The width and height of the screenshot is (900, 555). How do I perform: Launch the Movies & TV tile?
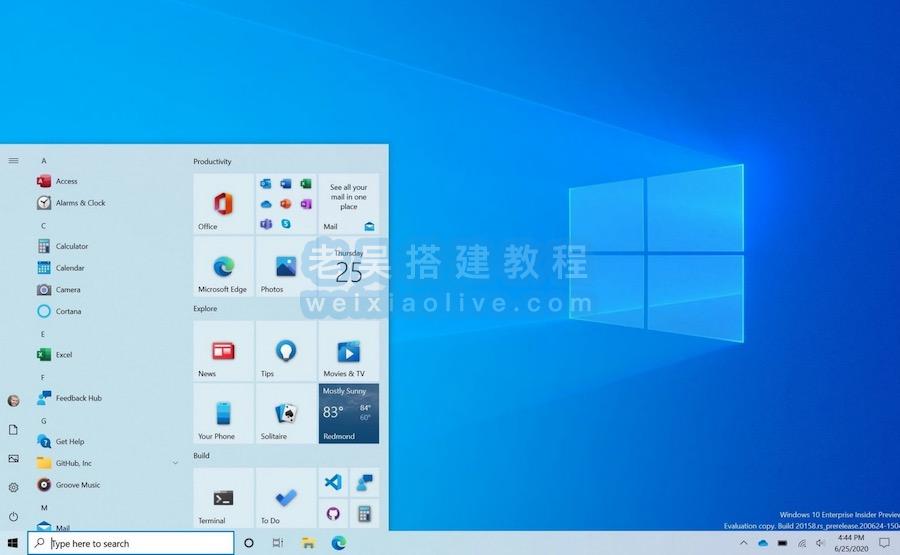[x=348, y=351]
